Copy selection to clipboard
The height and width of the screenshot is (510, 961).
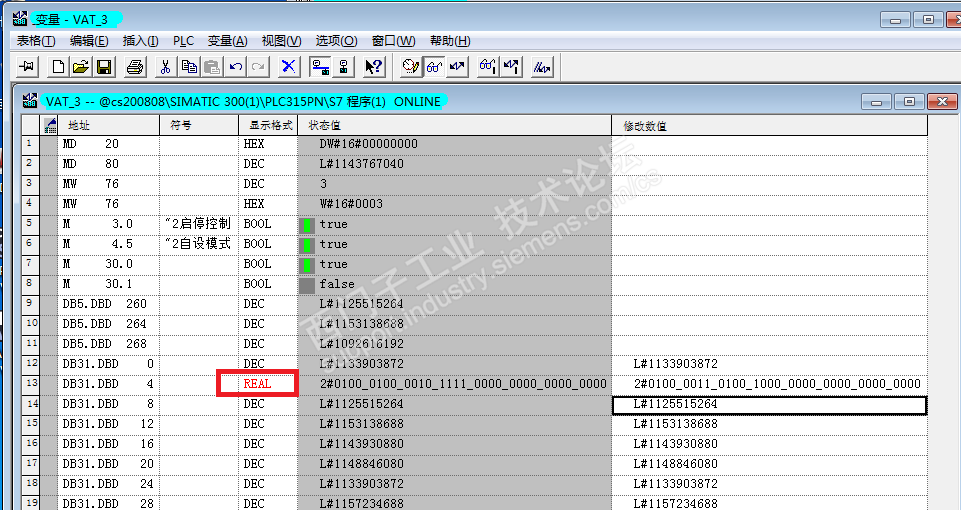pos(189,66)
